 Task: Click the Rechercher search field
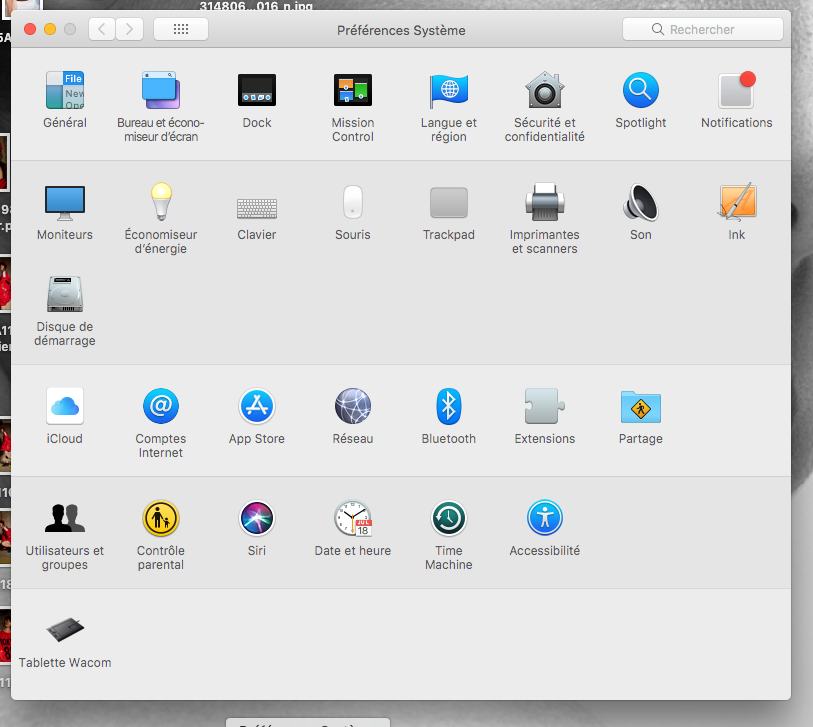pos(705,30)
